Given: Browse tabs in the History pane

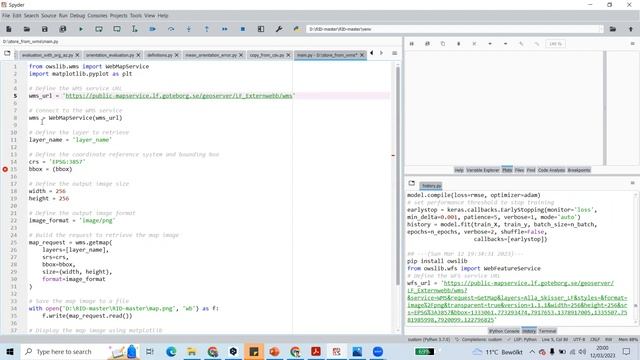Looking at the screenshot, I should pyautogui.click(x=411, y=184).
